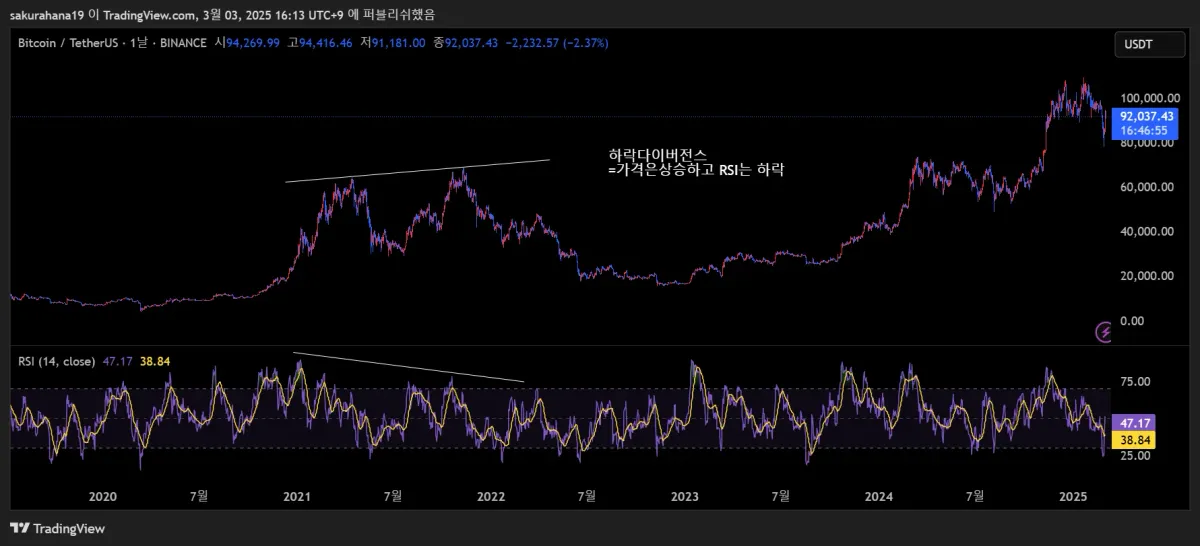Screen dimensions: 1200x546
Task: Click the 하락다이버전스 text annotation
Action: point(658,155)
